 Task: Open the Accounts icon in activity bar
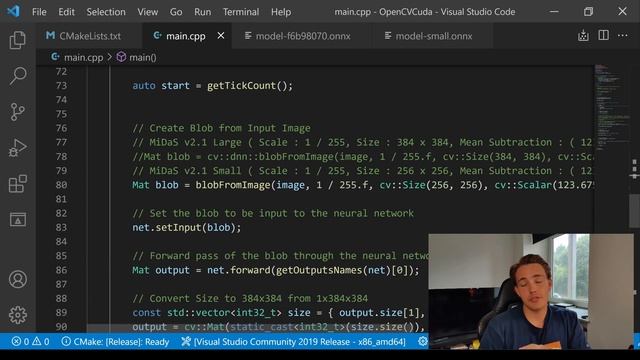[x=18, y=279]
